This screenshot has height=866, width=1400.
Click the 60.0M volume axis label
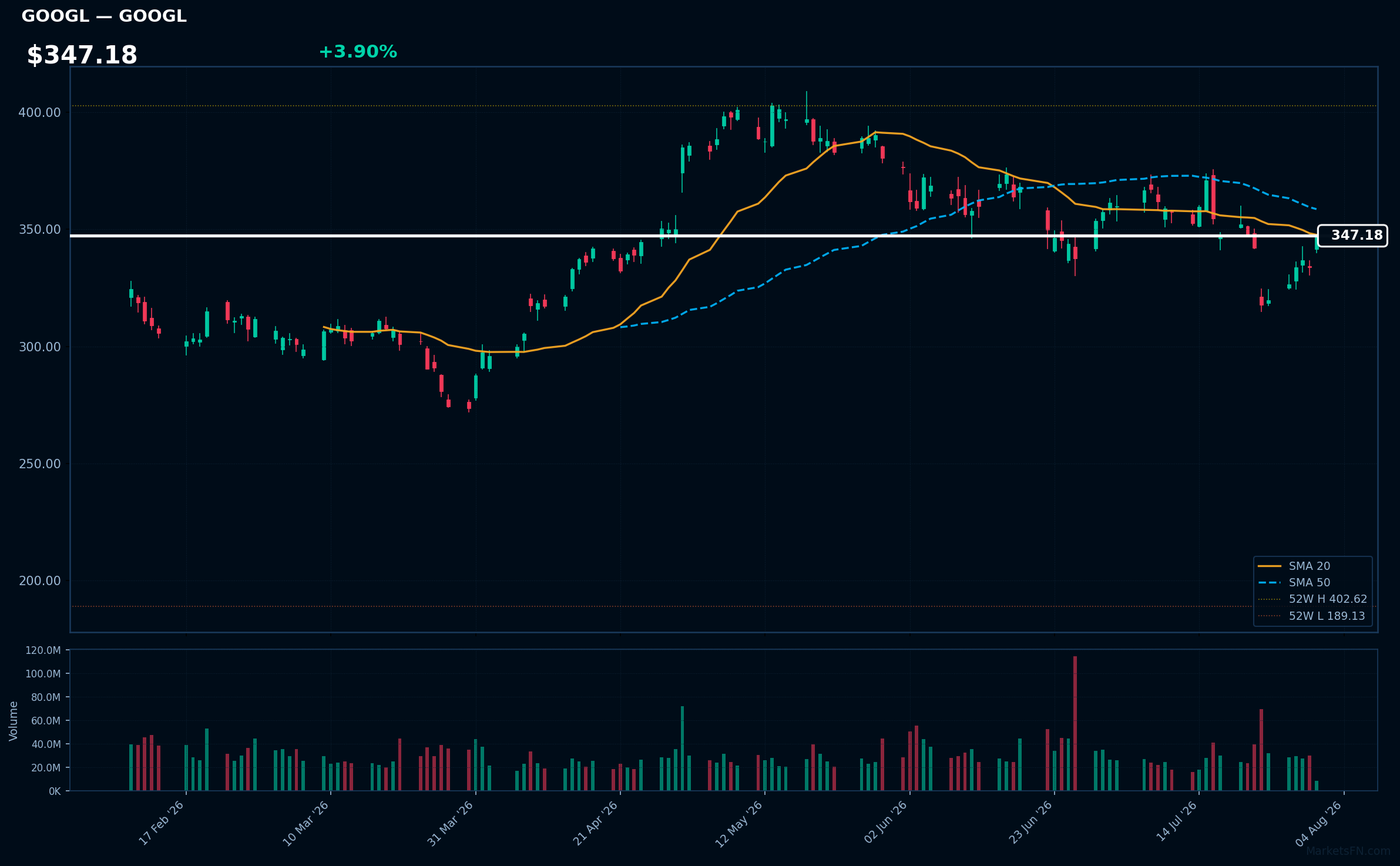(x=46, y=721)
